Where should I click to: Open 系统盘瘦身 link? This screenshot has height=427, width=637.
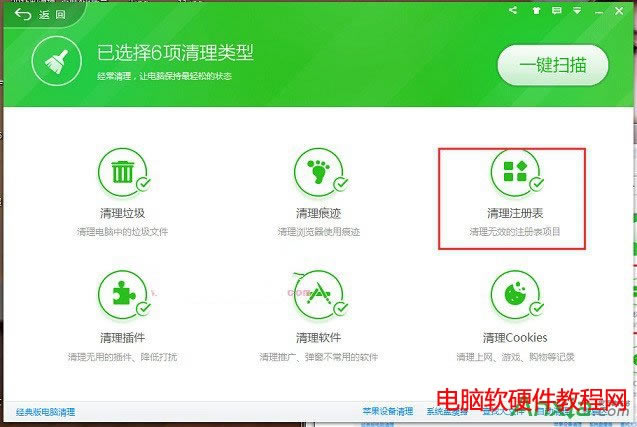[x=446, y=412]
